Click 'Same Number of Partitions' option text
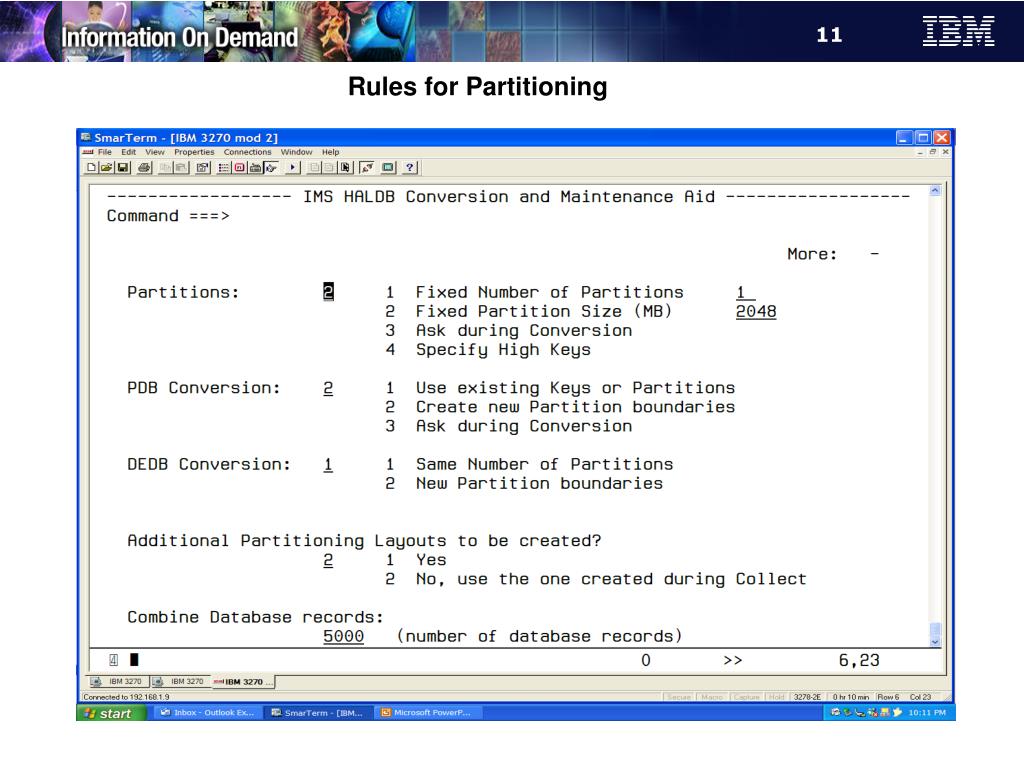 point(544,464)
